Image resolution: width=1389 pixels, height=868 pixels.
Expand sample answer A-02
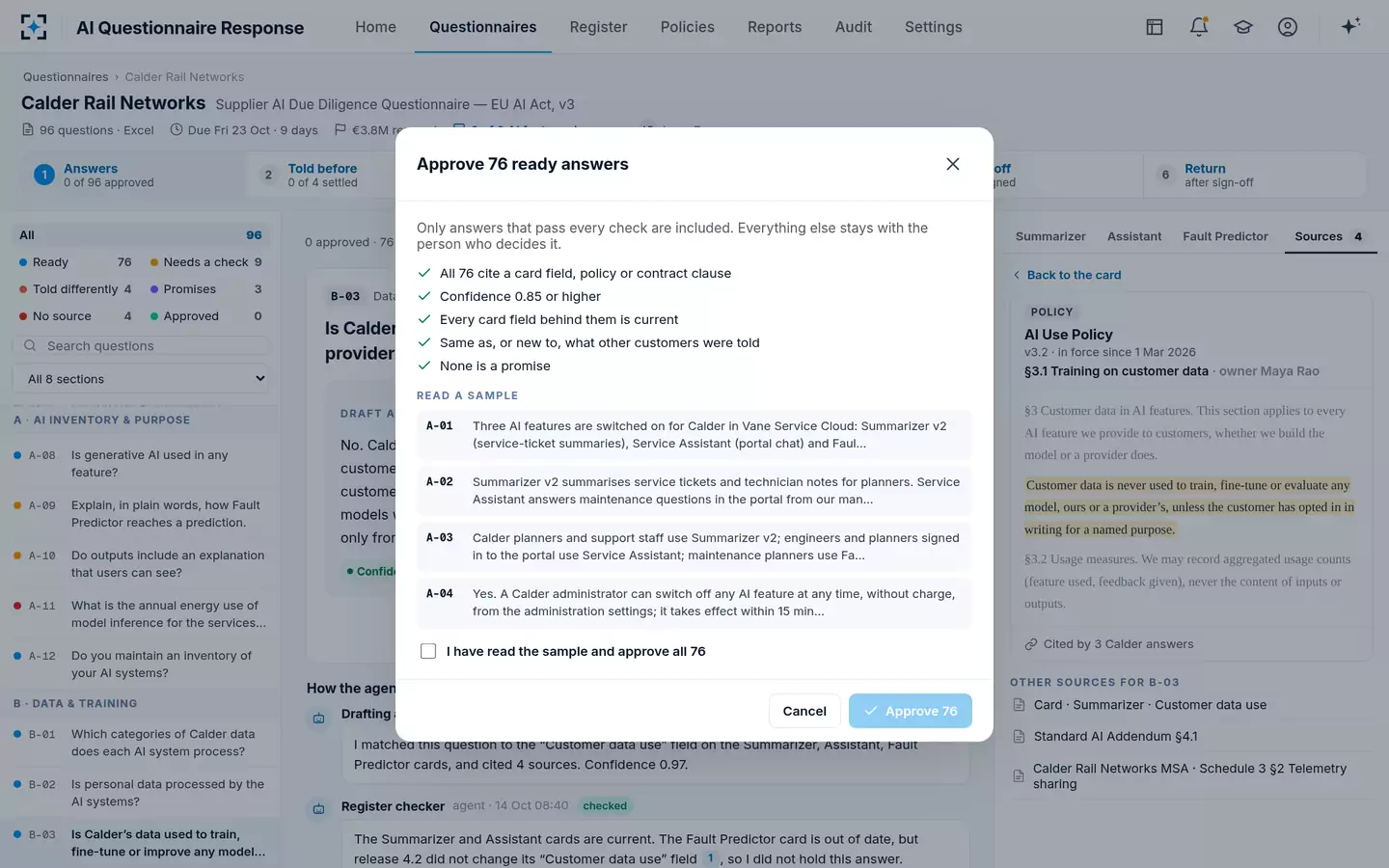click(x=694, y=491)
